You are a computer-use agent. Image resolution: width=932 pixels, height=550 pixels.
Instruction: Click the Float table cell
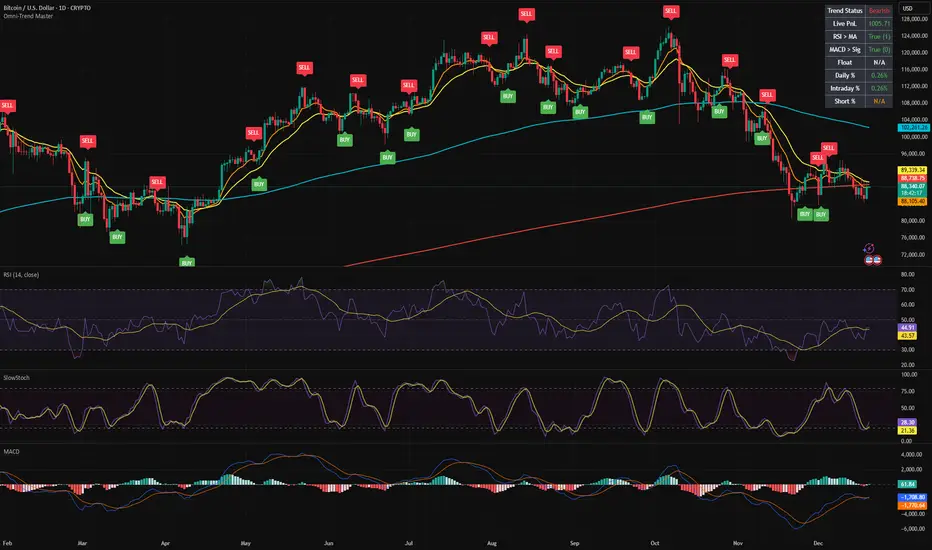(845, 62)
